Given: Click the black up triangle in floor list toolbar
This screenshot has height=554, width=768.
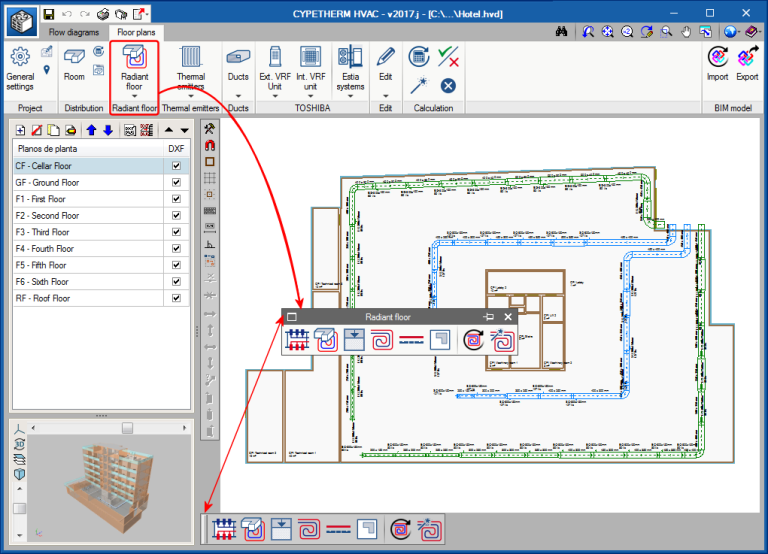Looking at the screenshot, I should pyautogui.click(x=169, y=130).
